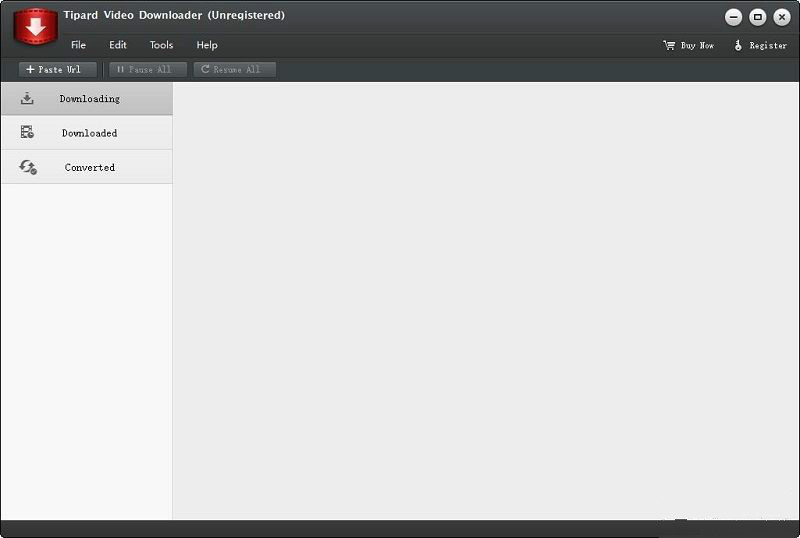Click the shopping cart icon
This screenshot has width=800, height=538.
coord(669,45)
